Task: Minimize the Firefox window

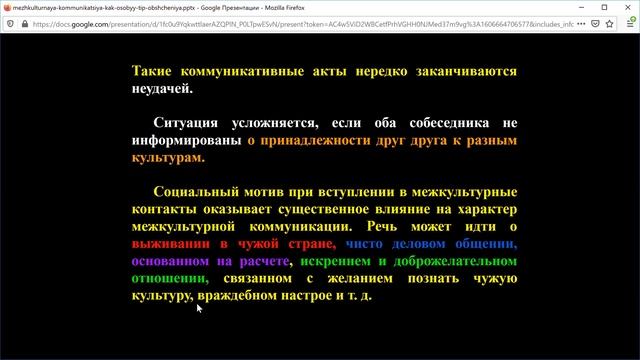Action: (x=582, y=7)
